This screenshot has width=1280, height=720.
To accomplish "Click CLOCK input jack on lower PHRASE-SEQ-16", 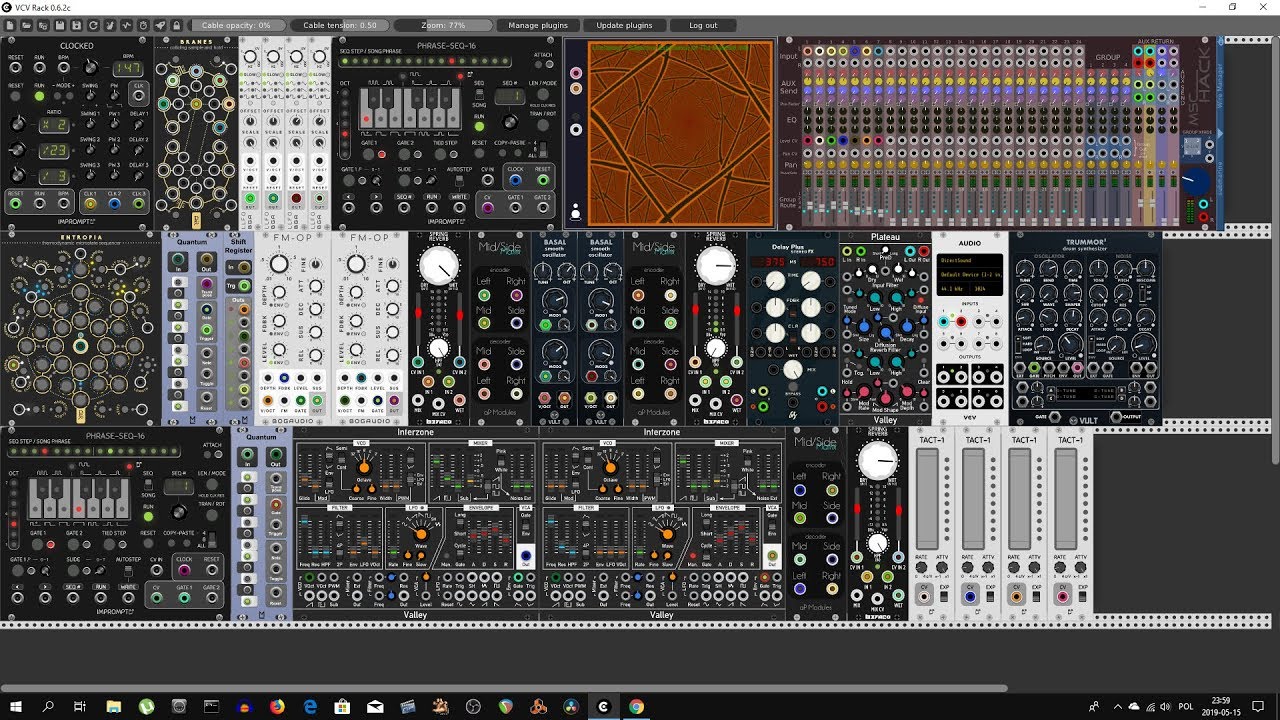I will point(184,571).
